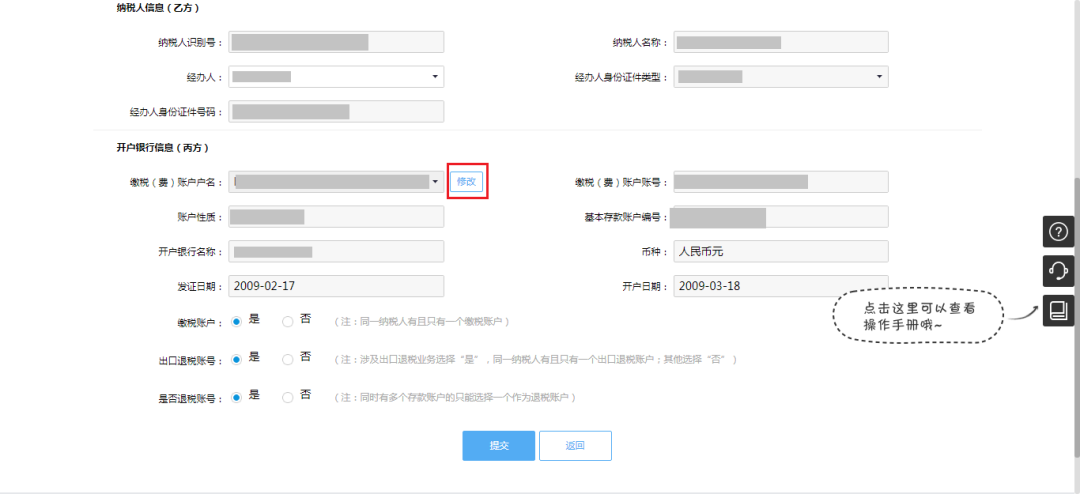This screenshot has height=494, width=1080.
Task: Click the 发证日期 field 2009-02-17
Action: (336, 286)
